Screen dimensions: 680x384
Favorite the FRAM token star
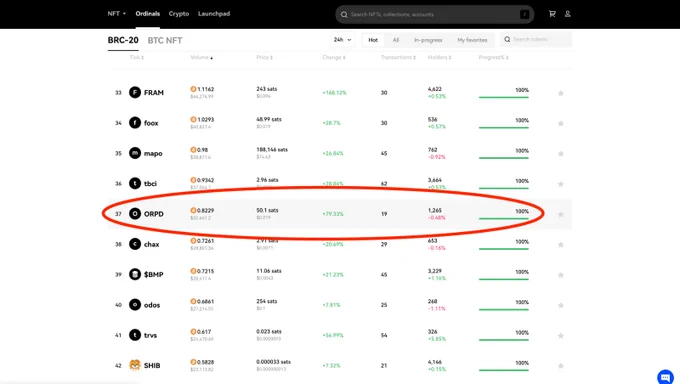tap(561, 93)
